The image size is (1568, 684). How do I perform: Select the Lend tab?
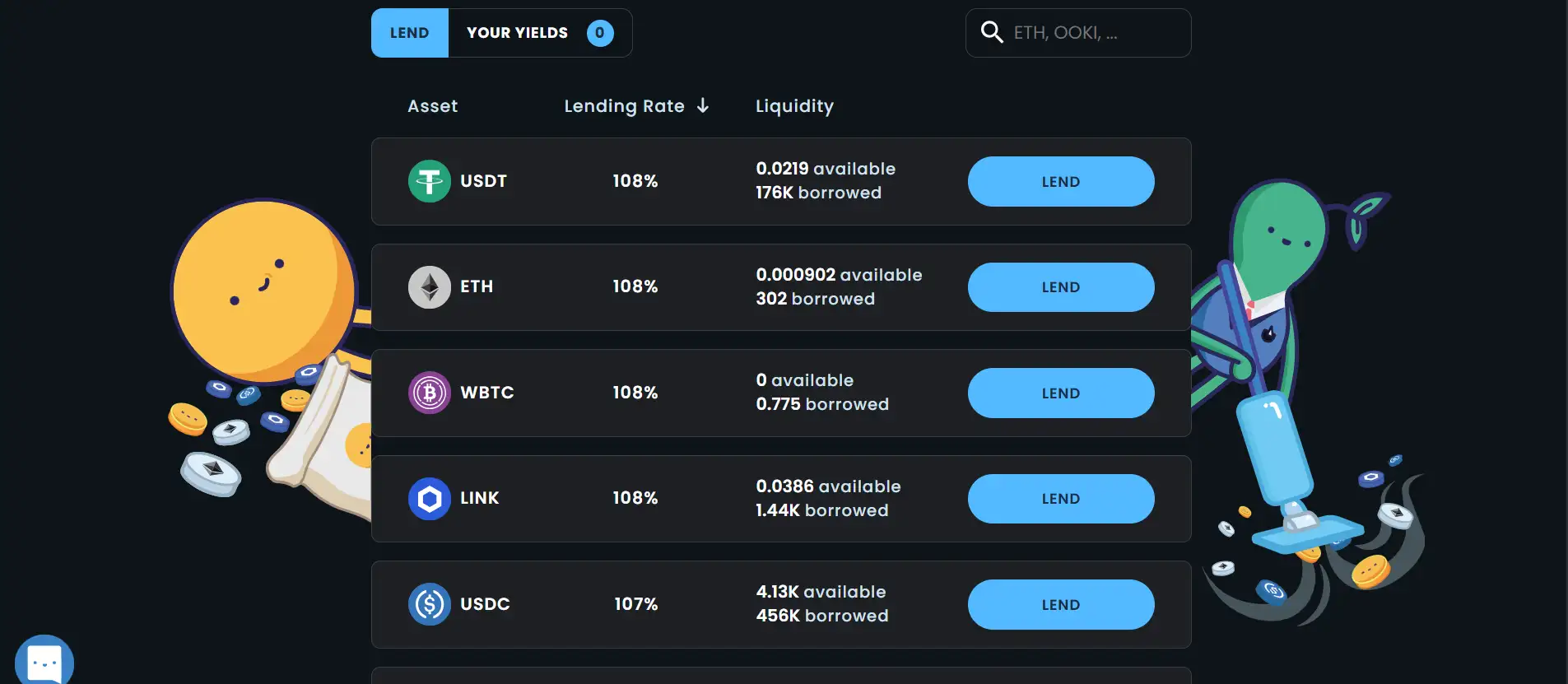pyautogui.click(x=409, y=33)
